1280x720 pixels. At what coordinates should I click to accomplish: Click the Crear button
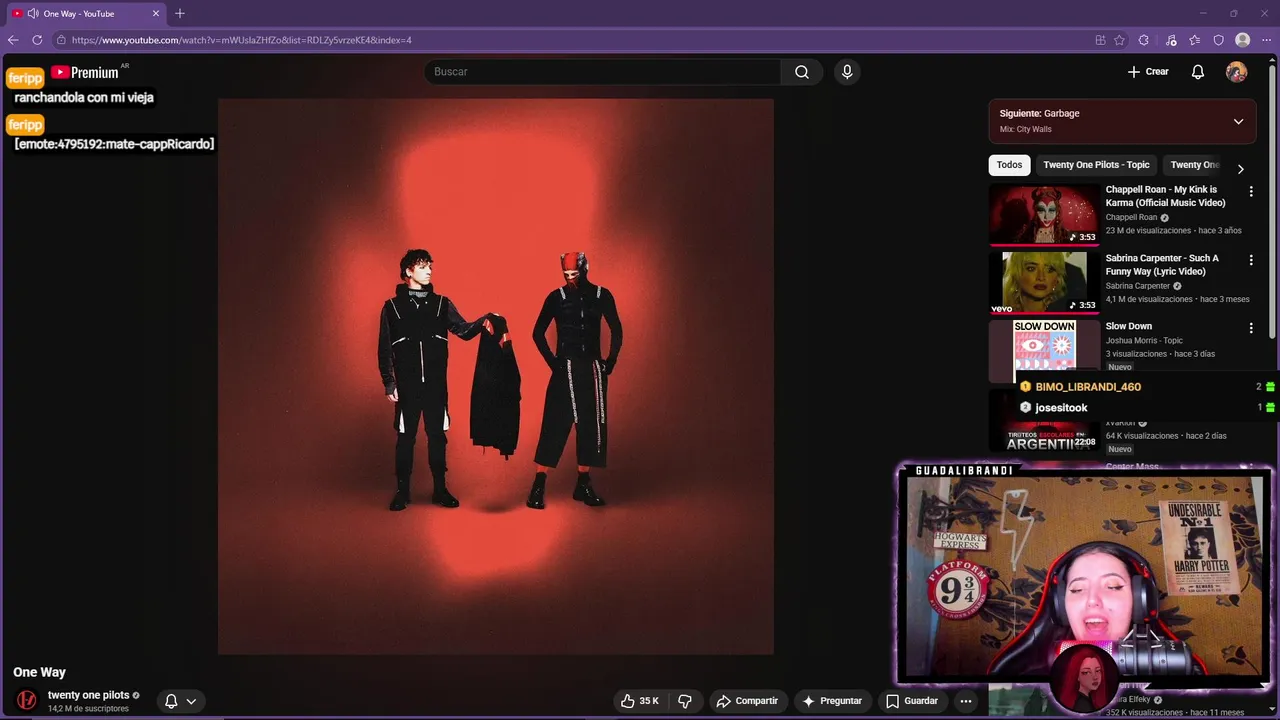pyautogui.click(x=1148, y=72)
